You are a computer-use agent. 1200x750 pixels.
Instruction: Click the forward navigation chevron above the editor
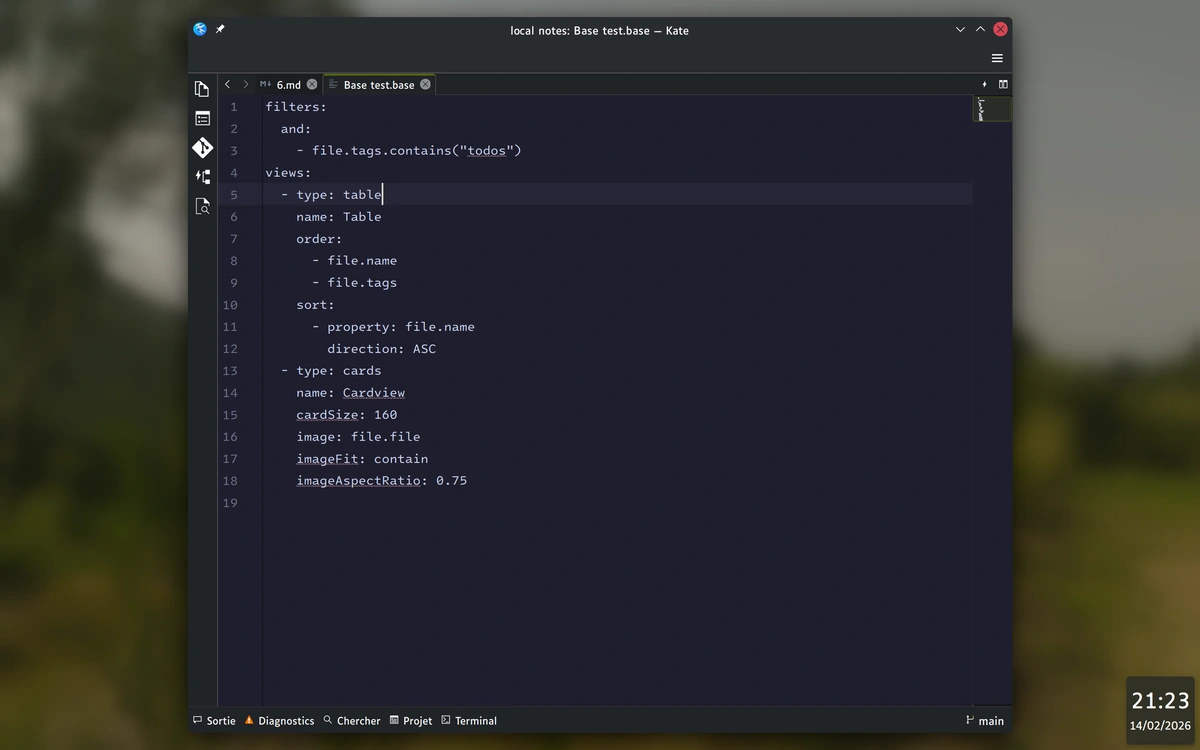pos(246,84)
